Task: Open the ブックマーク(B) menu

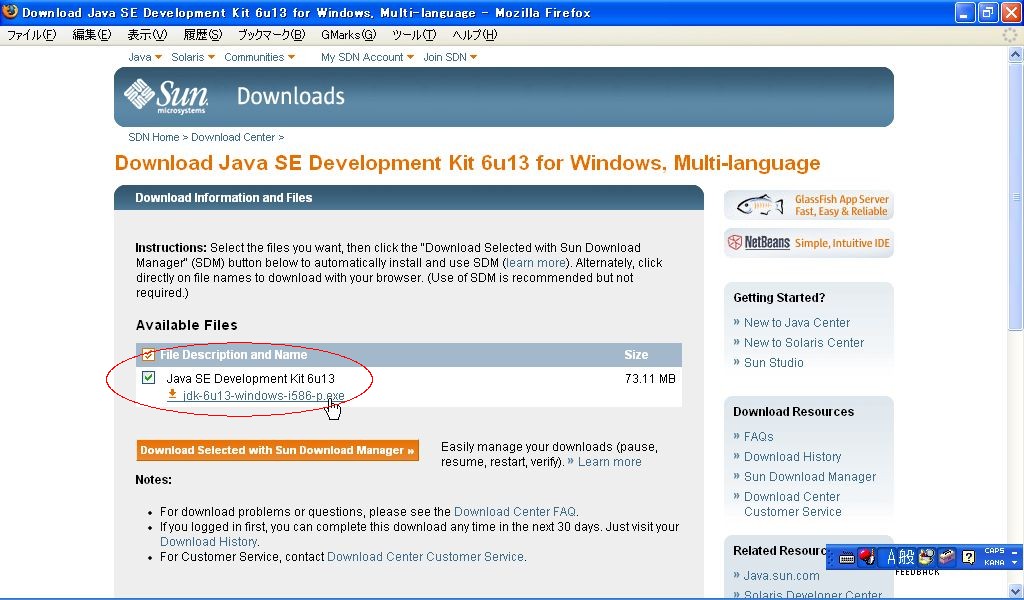Action: tap(271, 35)
